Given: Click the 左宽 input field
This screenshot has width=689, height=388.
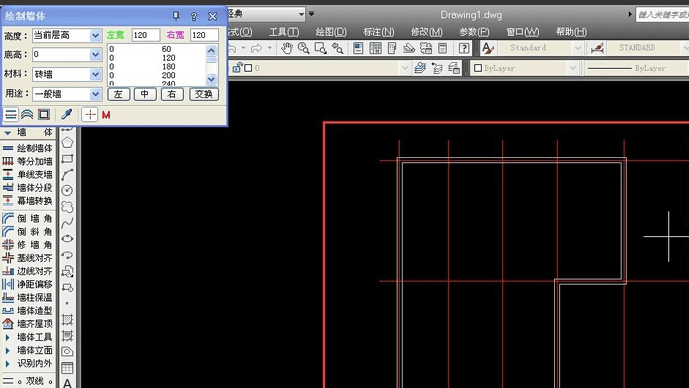Looking at the screenshot, I should (146, 35).
